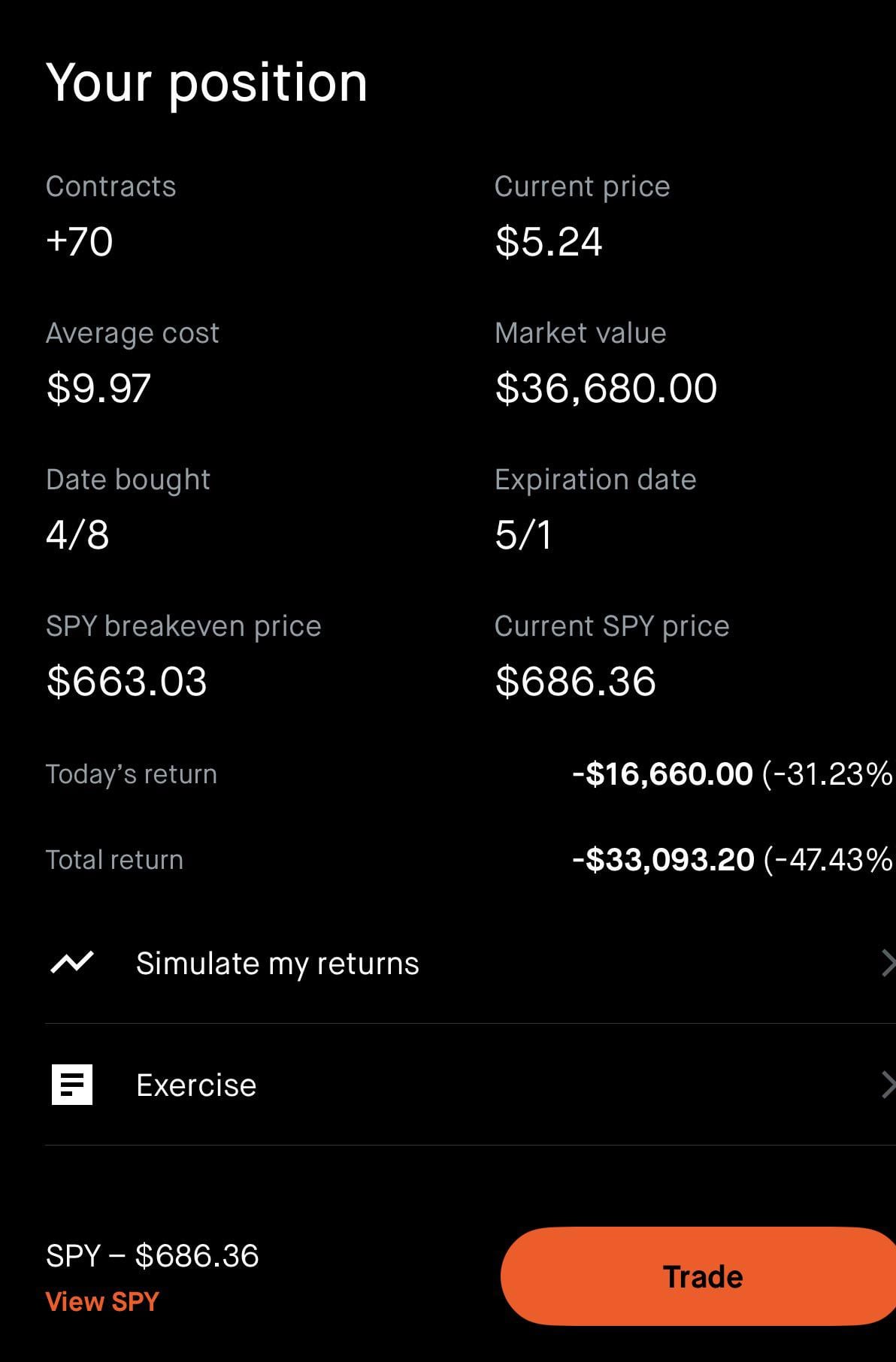
Task: Tap the Expiration date 5/1 value
Action: (523, 535)
